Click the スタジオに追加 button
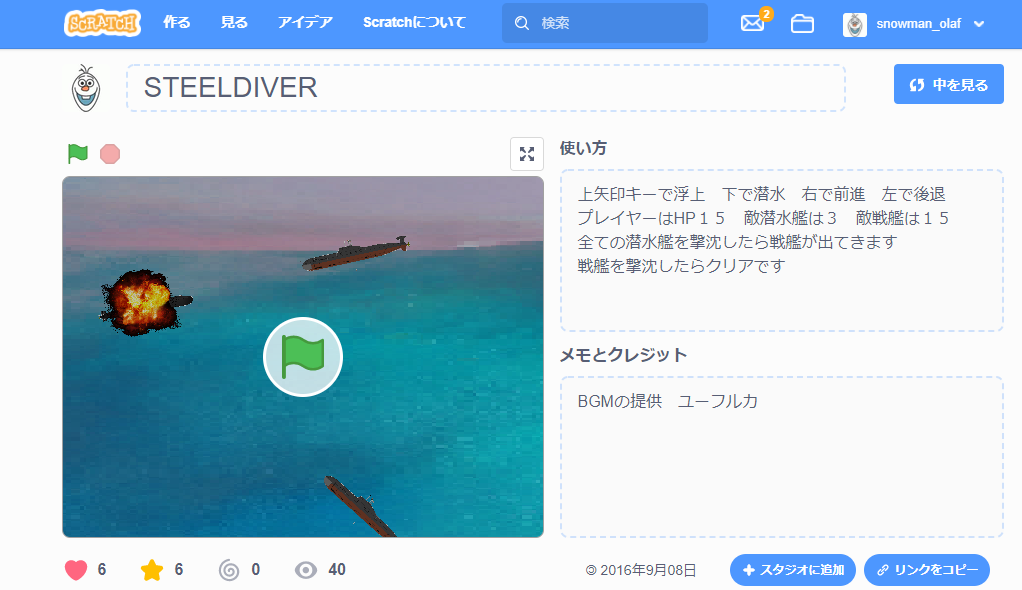The width and height of the screenshot is (1022, 590). click(x=793, y=570)
